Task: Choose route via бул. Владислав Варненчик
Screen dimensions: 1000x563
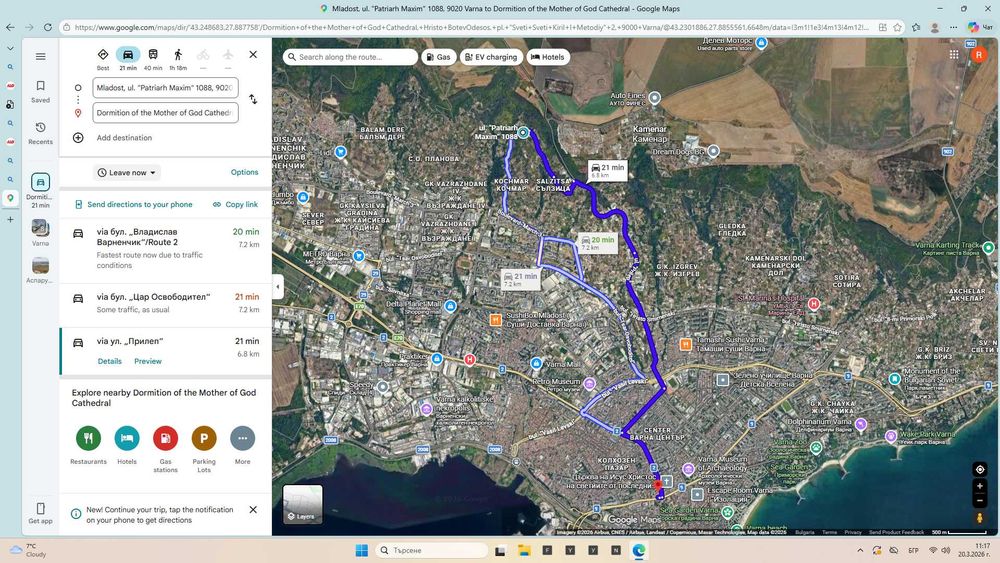Action: point(165,249)
